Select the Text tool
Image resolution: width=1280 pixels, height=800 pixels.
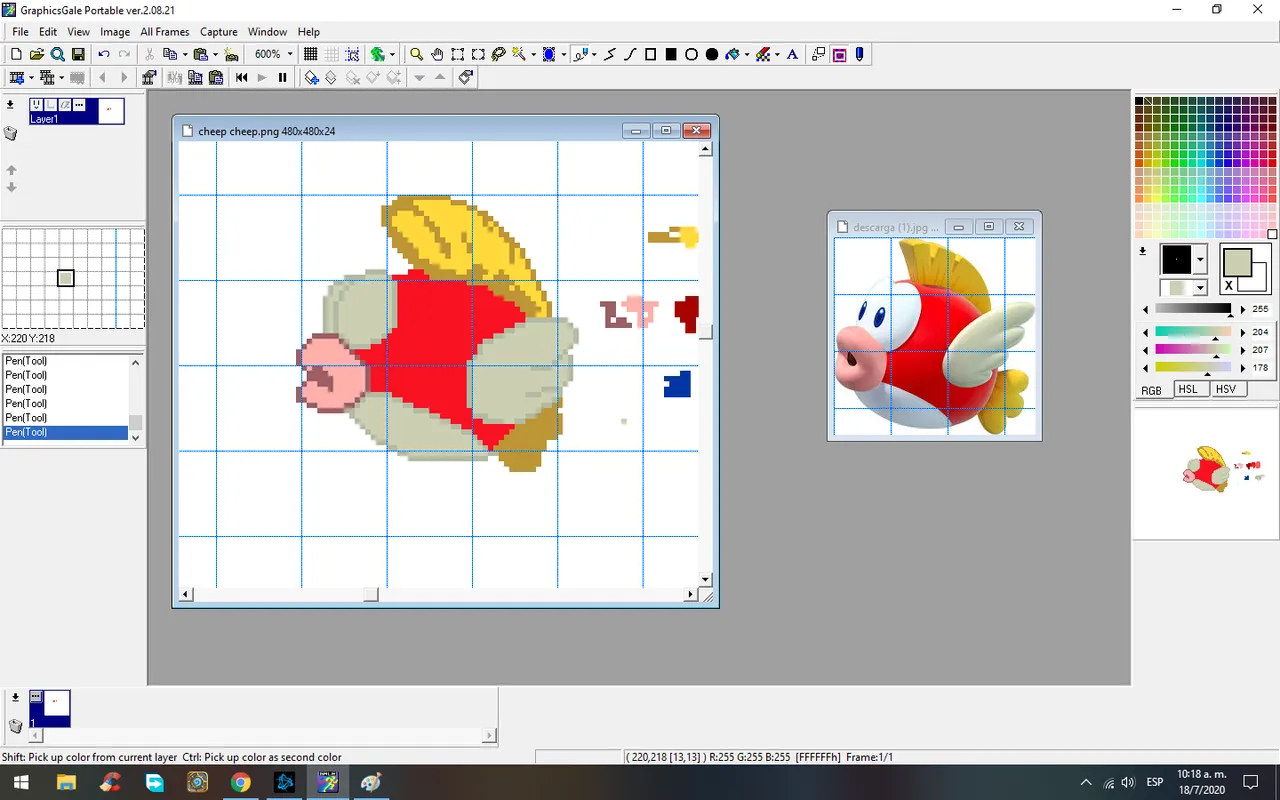click(x=792, y=54)
